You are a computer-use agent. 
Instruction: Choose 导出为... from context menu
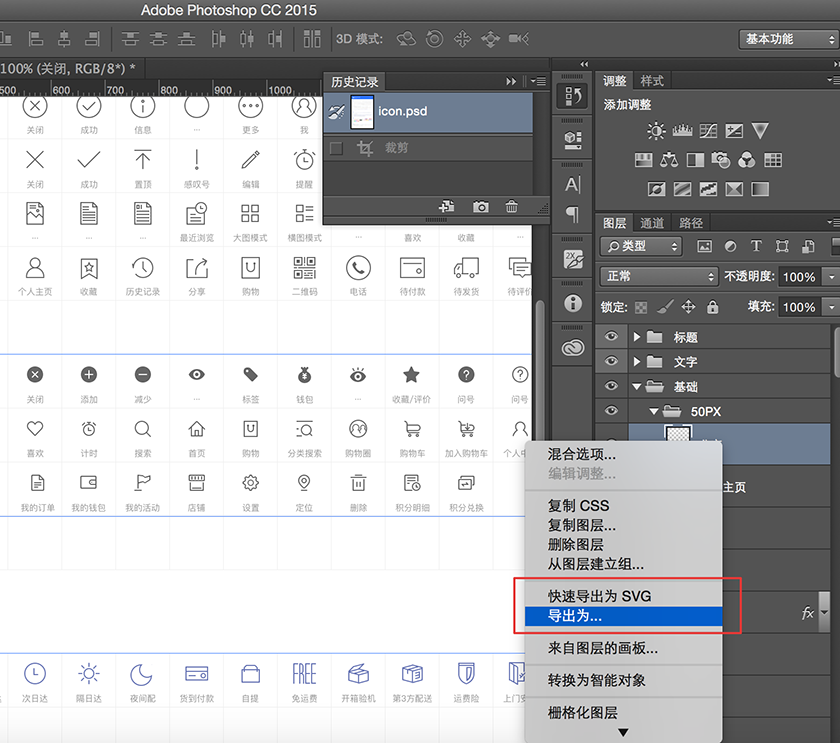pyautogui.click(x=624, y=616)
